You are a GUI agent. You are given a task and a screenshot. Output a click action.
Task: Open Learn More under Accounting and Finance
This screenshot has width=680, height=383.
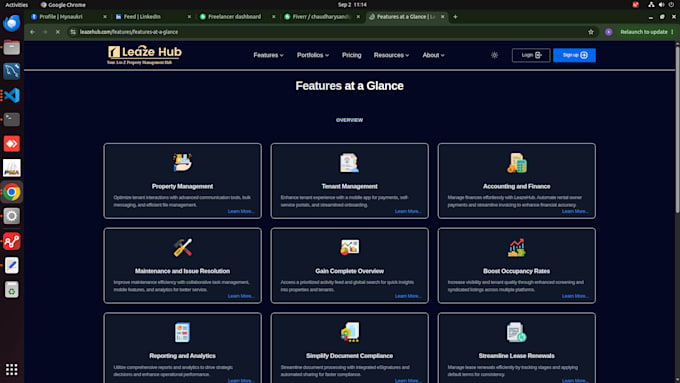pyautogui.click(x=575, y=211)
